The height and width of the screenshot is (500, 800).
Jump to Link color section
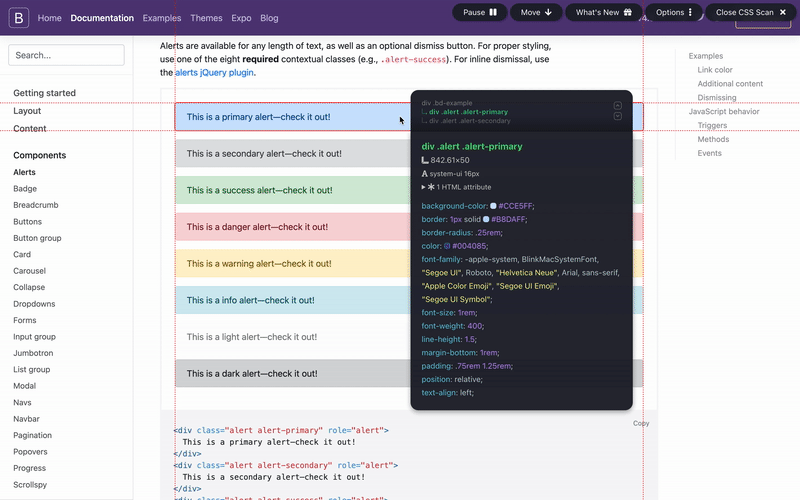coord(715,70)
